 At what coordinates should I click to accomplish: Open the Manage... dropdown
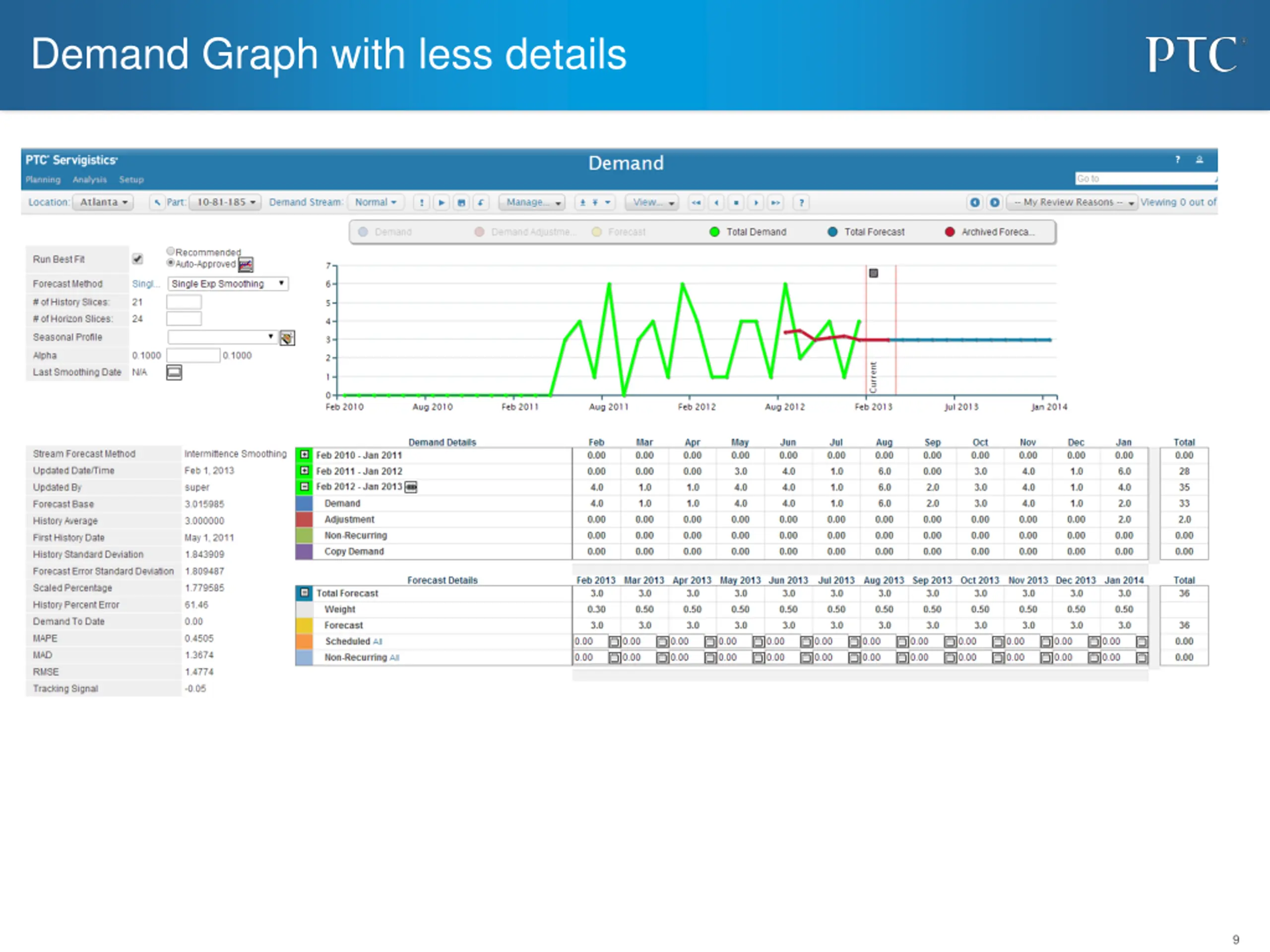coord(532,203)
